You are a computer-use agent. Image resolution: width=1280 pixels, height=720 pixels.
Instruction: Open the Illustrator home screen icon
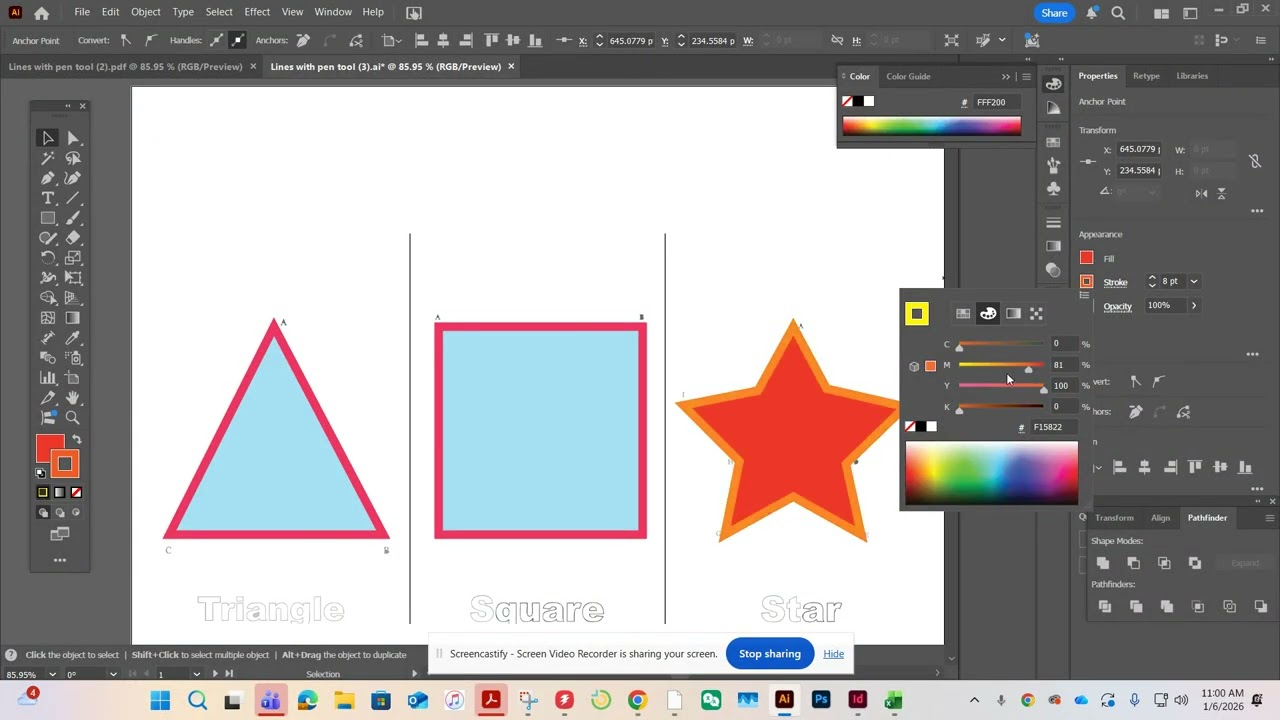click(41, 13)
